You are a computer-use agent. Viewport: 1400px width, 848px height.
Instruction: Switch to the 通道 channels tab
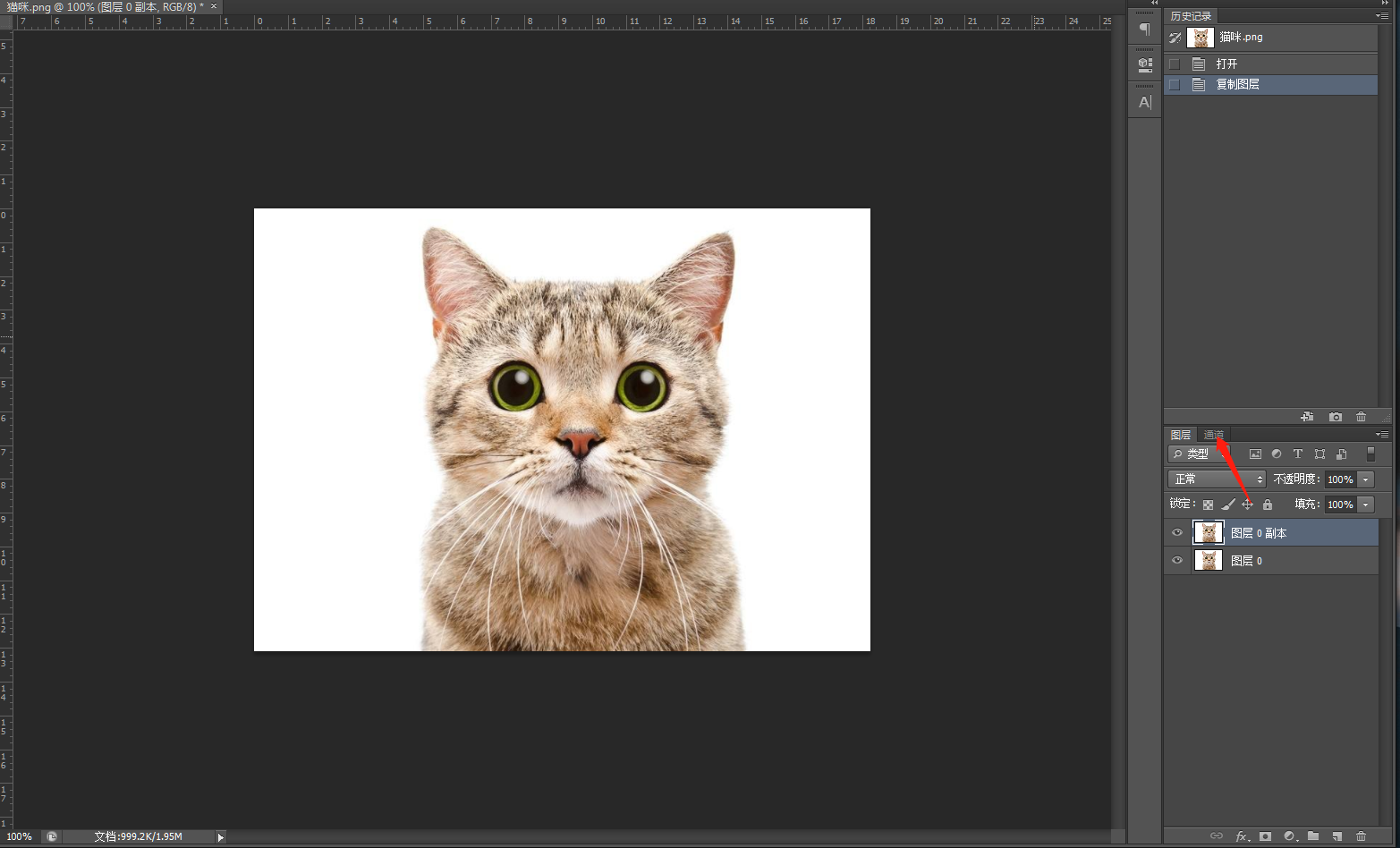coord(1213,435)
